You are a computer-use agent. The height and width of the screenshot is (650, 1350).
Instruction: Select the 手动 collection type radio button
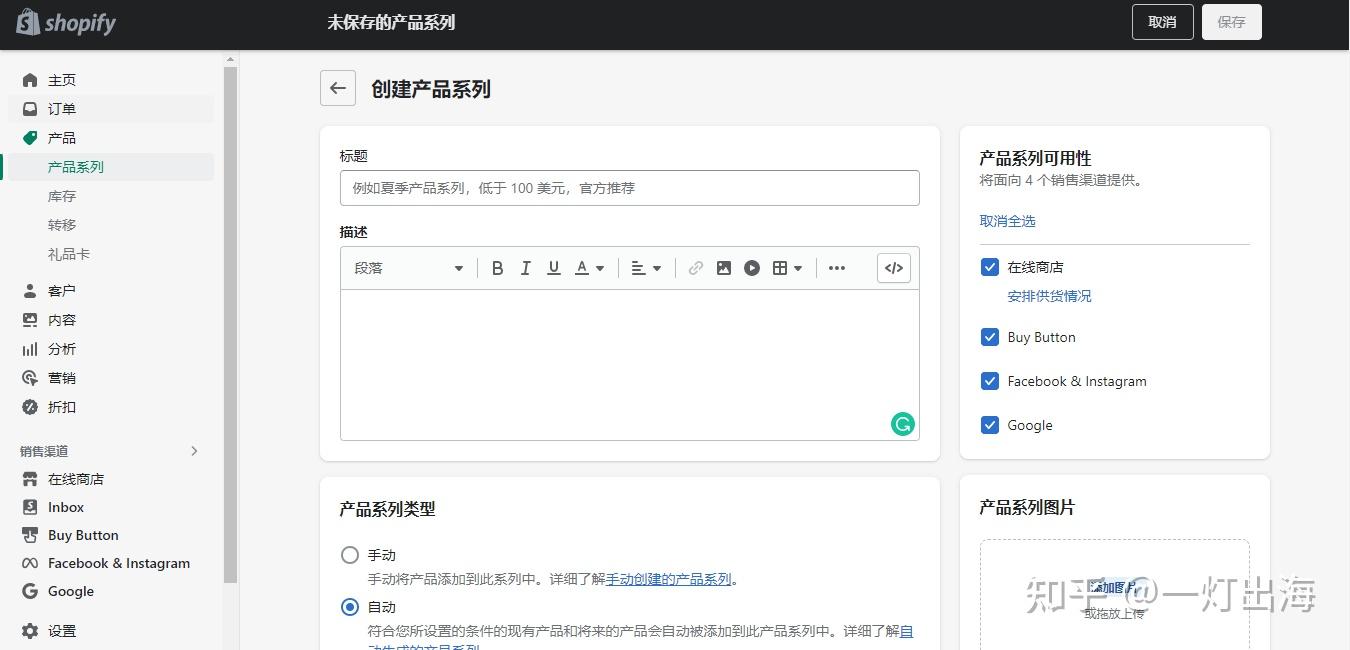350,555
